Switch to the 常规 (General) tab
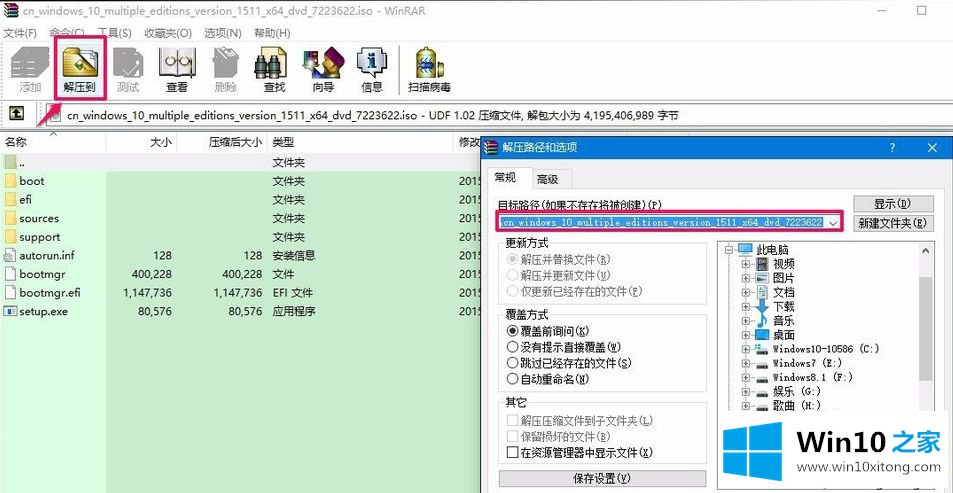 506,178
